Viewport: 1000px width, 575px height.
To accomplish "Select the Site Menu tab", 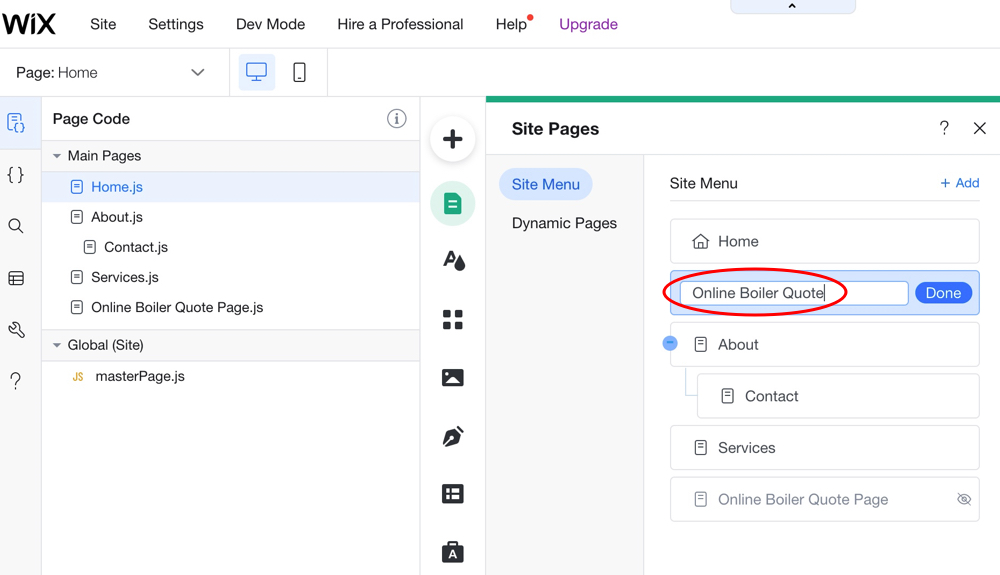I will [x=546, y=184].
